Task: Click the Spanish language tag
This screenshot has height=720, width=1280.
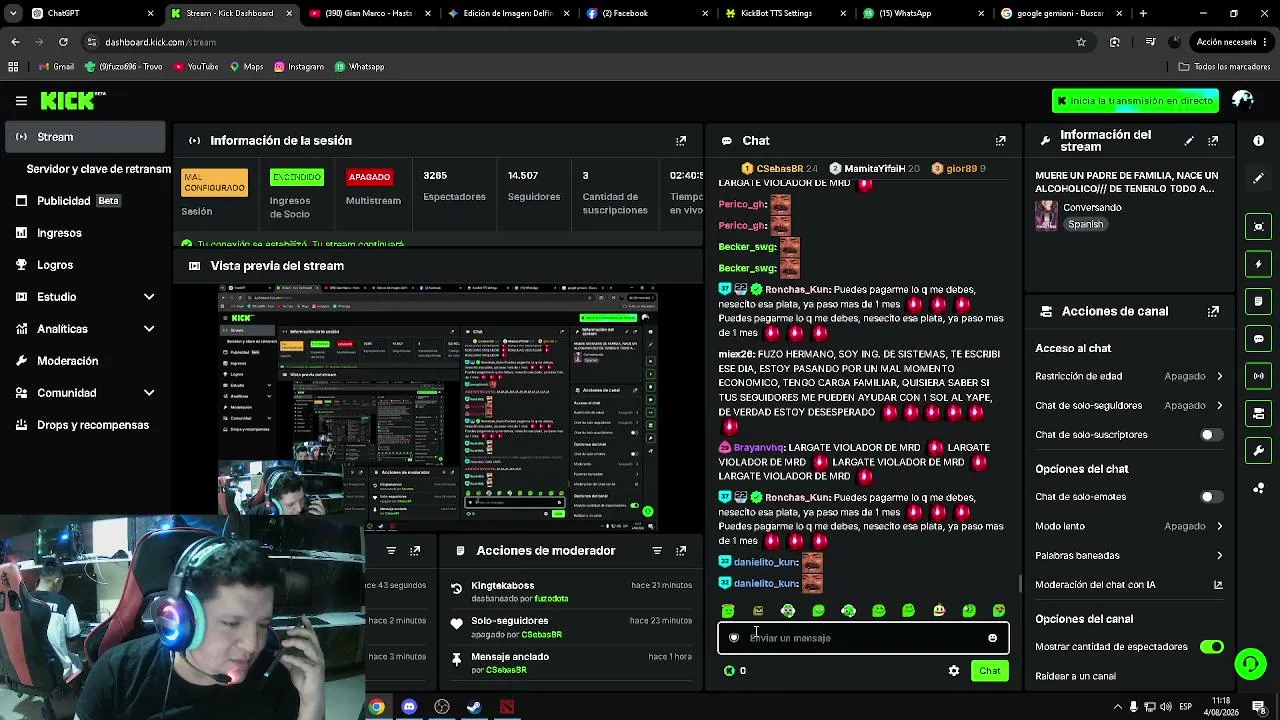Action: coord(1085,225)
